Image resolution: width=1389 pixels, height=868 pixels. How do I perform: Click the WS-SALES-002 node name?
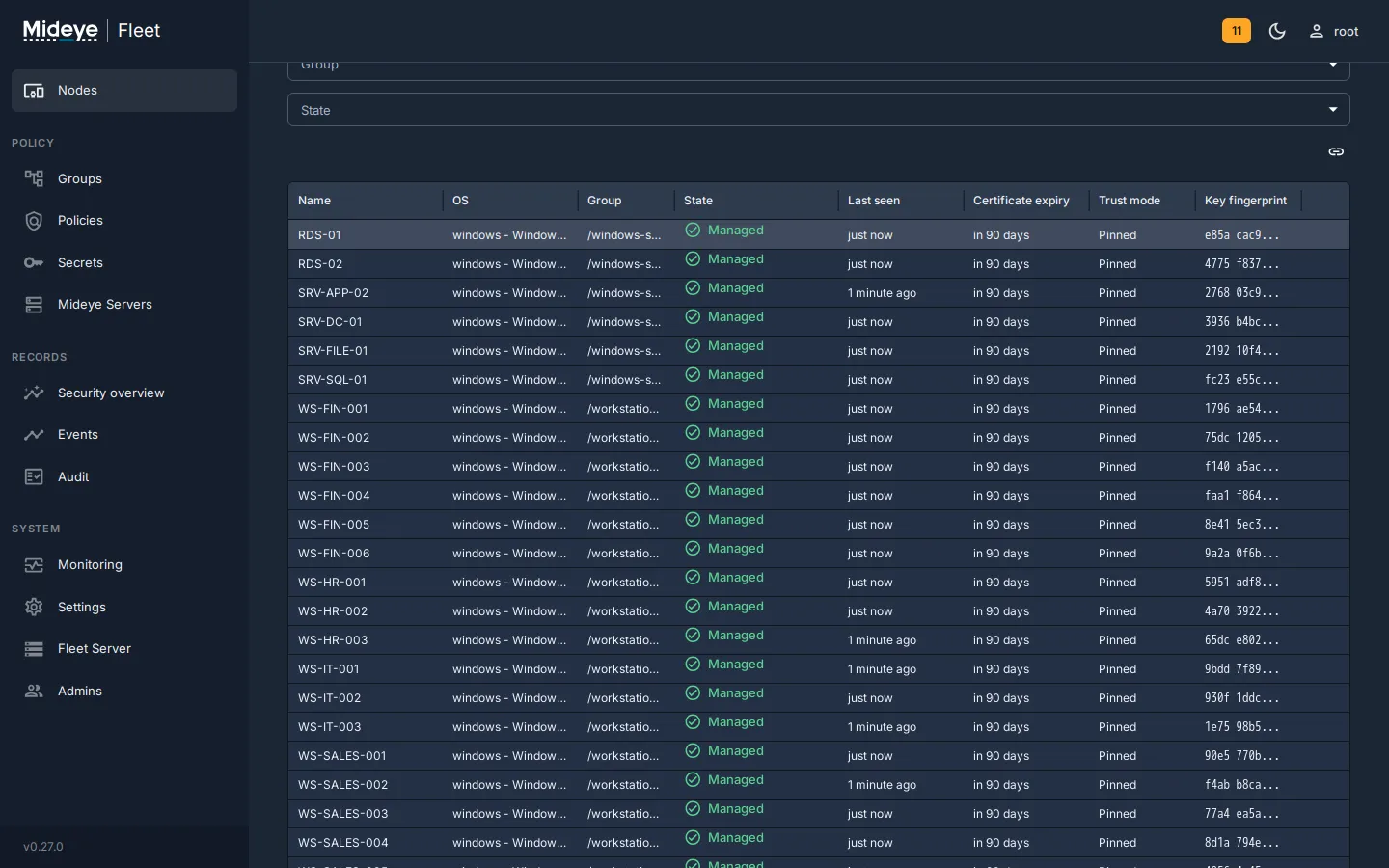tap(343, 785)
